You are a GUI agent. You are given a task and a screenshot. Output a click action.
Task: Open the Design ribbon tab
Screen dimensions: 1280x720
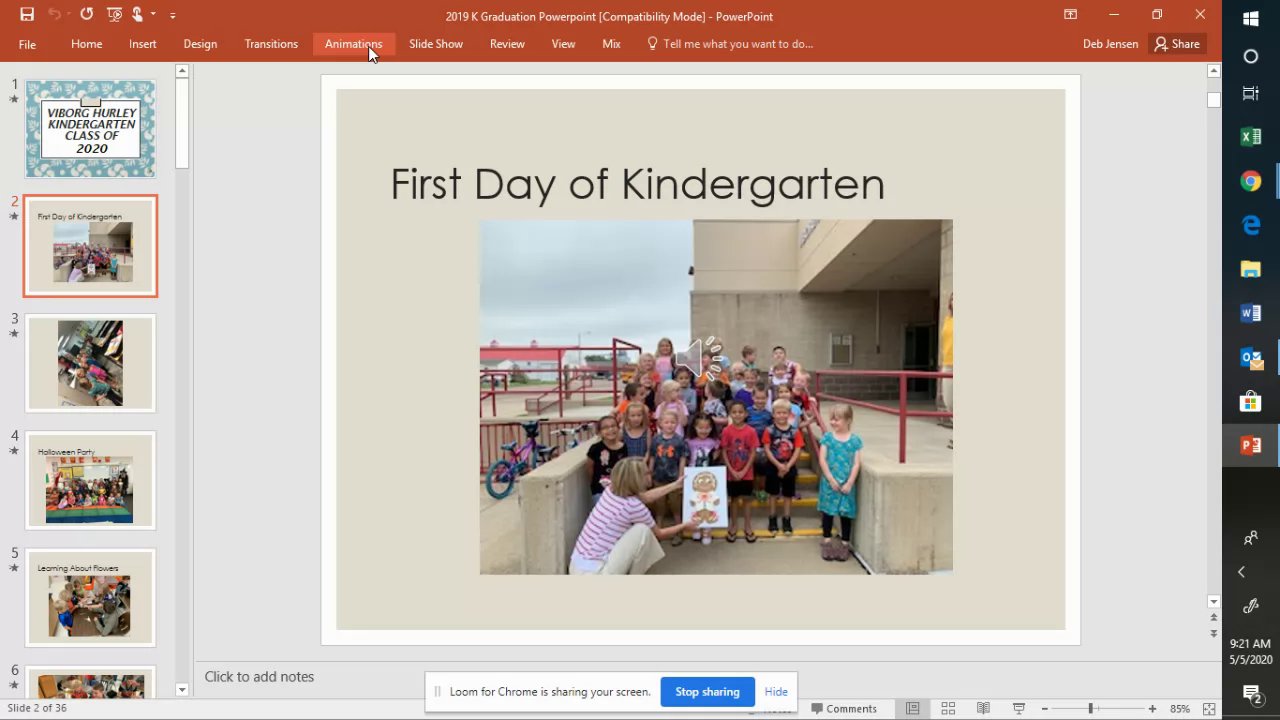pos(200,44)
